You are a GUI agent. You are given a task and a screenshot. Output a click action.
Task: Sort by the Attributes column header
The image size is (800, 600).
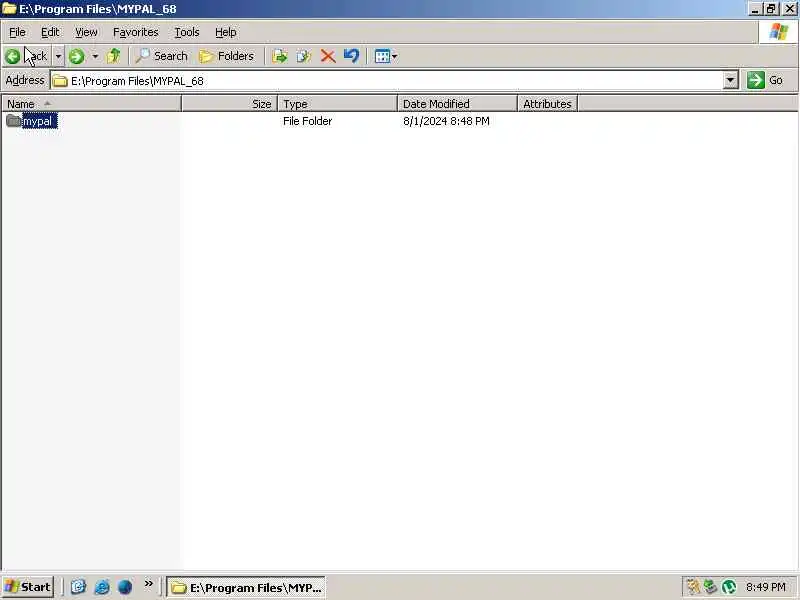[547, 104]
